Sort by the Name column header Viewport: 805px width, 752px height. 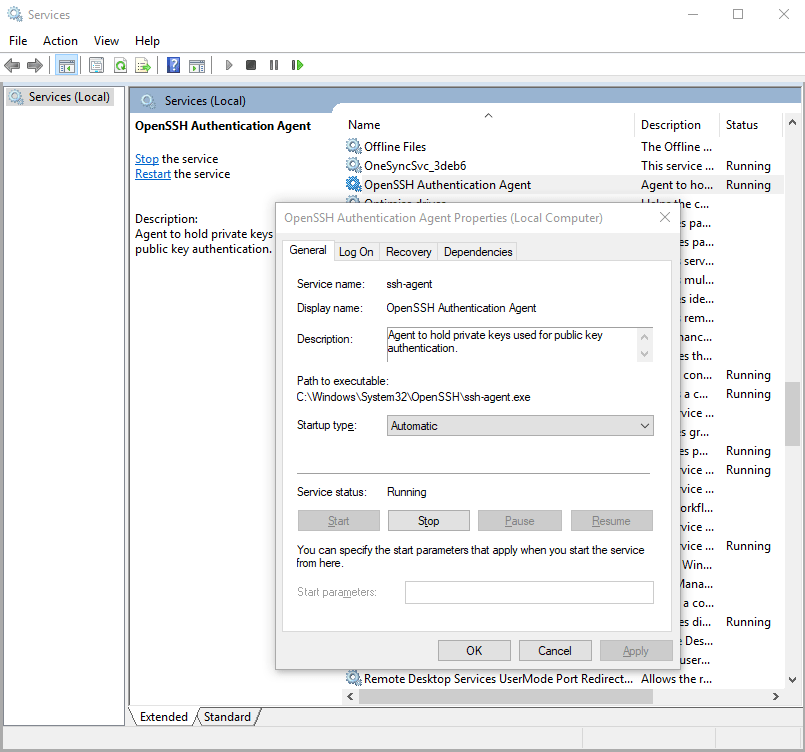pos(488,125)
